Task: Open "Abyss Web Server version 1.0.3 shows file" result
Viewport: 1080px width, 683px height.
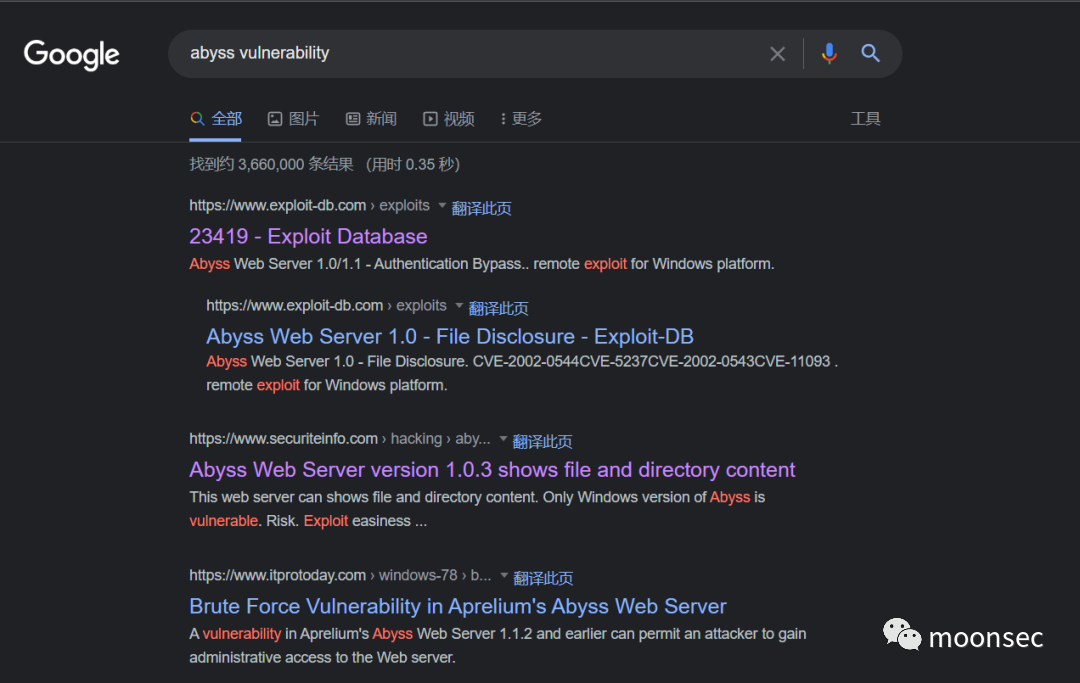Action: (492, 470)
